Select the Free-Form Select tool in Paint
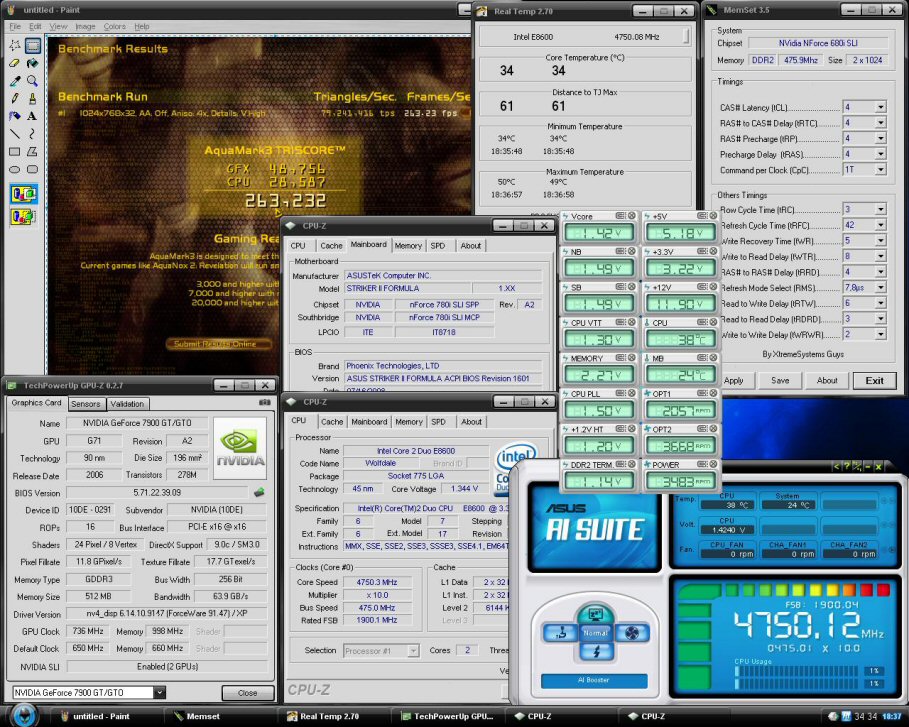Image resolution: width=909 pixels, height=727 pixels. tap(15, 45)
